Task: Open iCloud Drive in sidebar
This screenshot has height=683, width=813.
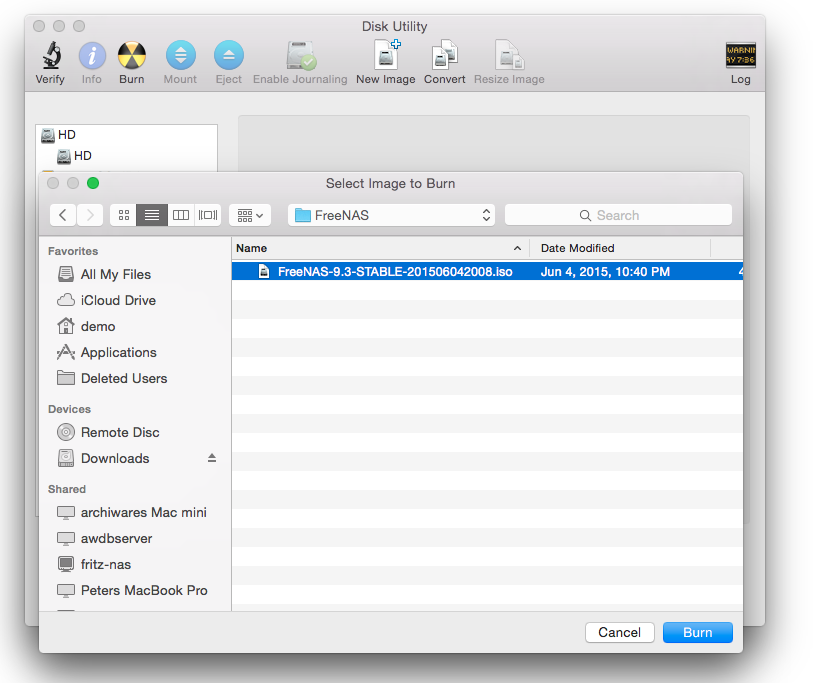Action: click(107, 300)
